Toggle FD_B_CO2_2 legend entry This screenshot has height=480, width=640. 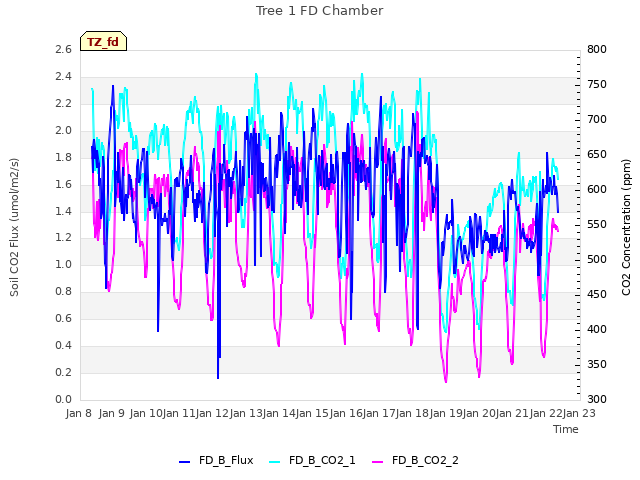click(x=415, y=460)
